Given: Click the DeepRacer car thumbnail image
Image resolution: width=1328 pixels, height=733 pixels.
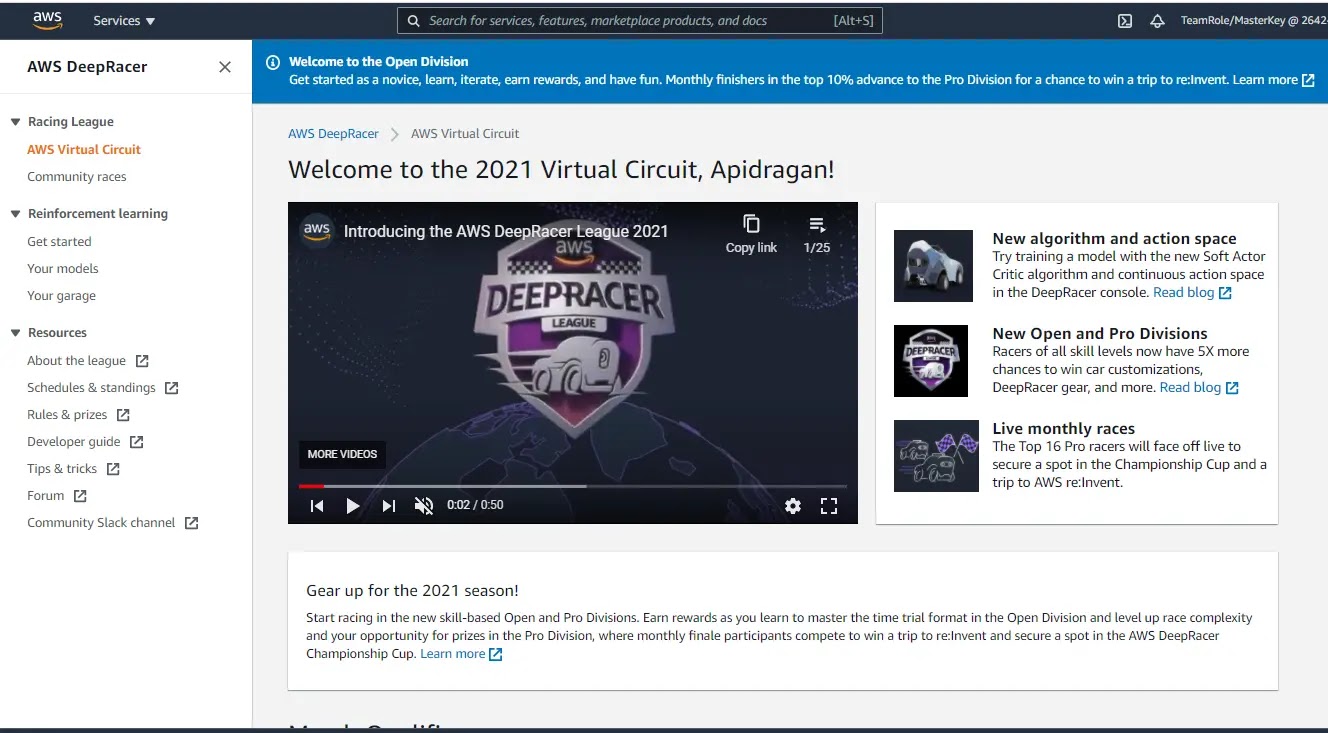Looking at the screenshot, I should tap(933, 266).
